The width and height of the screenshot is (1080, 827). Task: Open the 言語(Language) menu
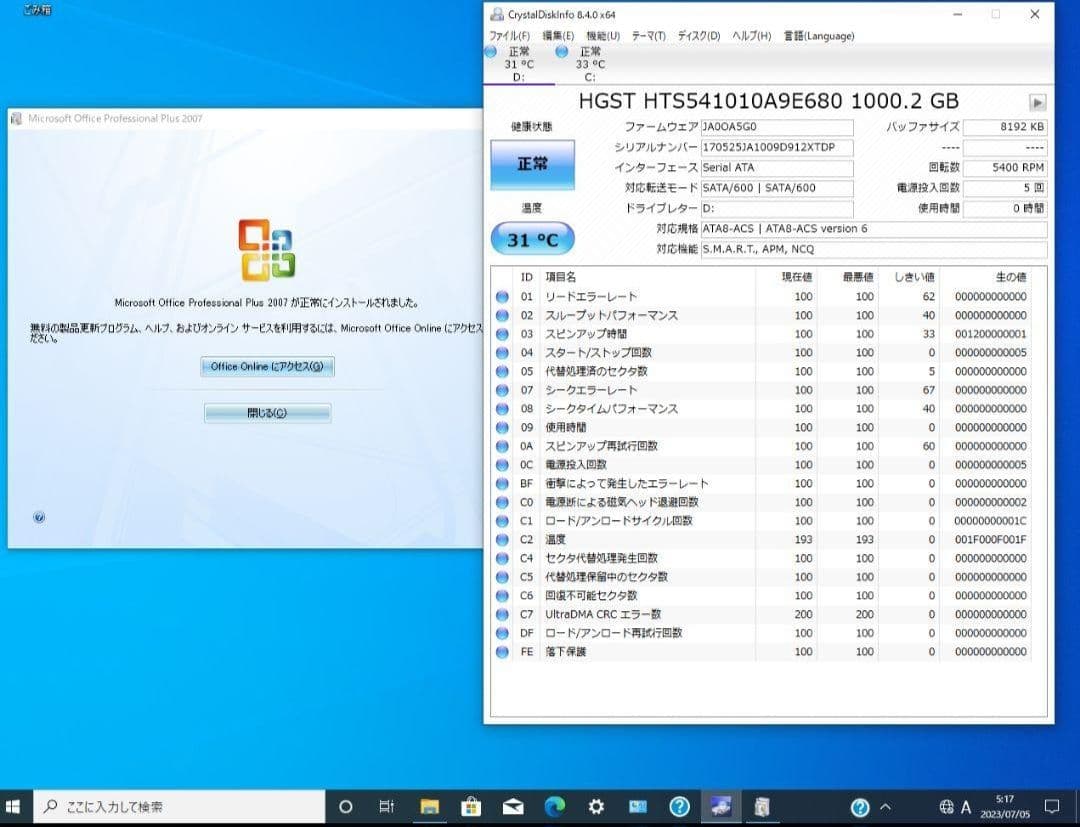pos(821,35)
